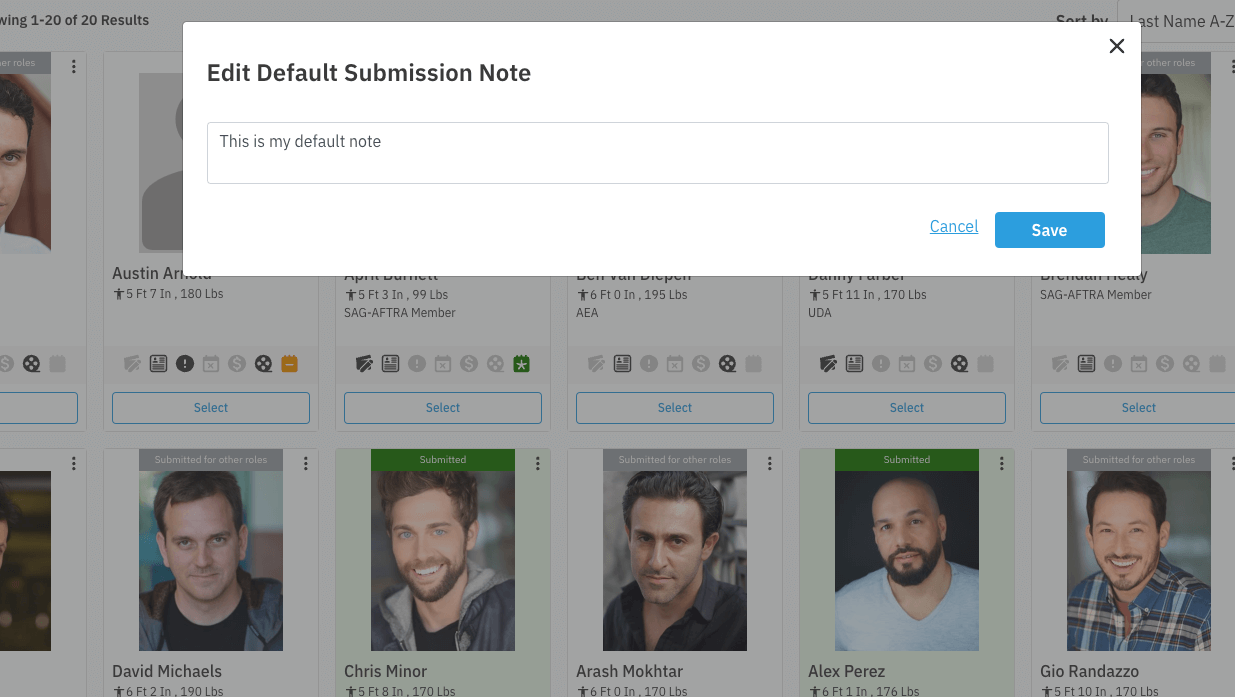Click dollar icon on the 99 Lbs card
The width and height of the screenshot is (1235, 697).
click(469, 364)
